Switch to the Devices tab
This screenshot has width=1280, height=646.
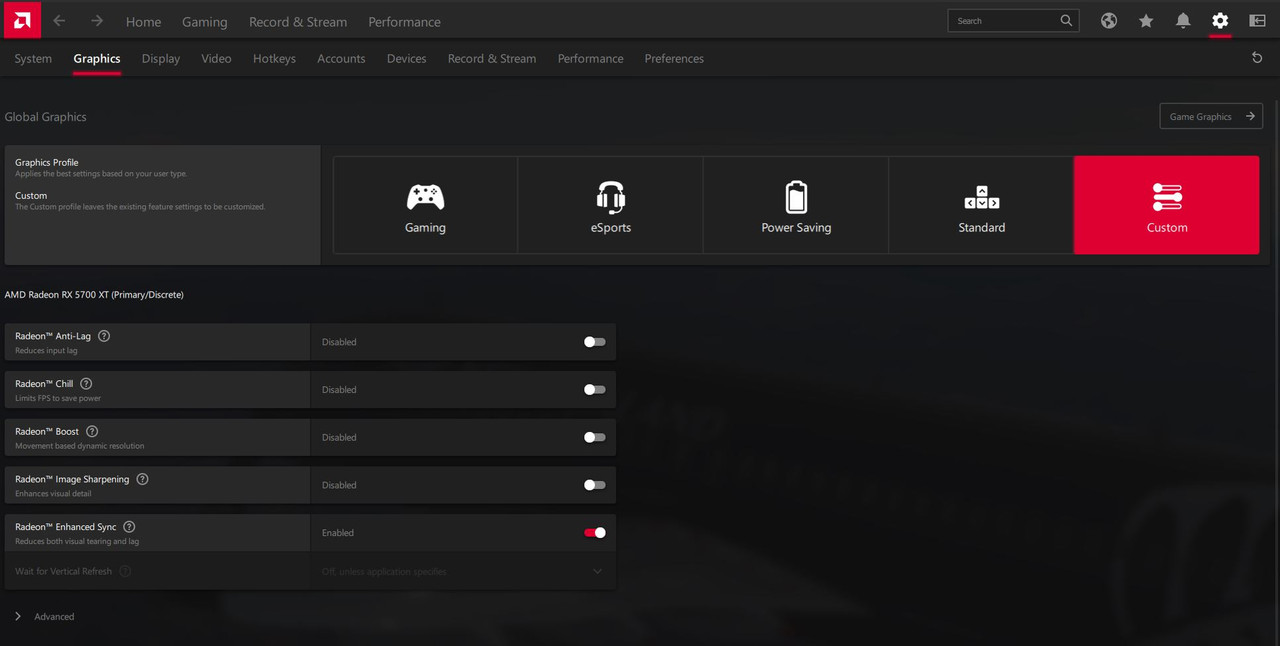coord(406,58)
